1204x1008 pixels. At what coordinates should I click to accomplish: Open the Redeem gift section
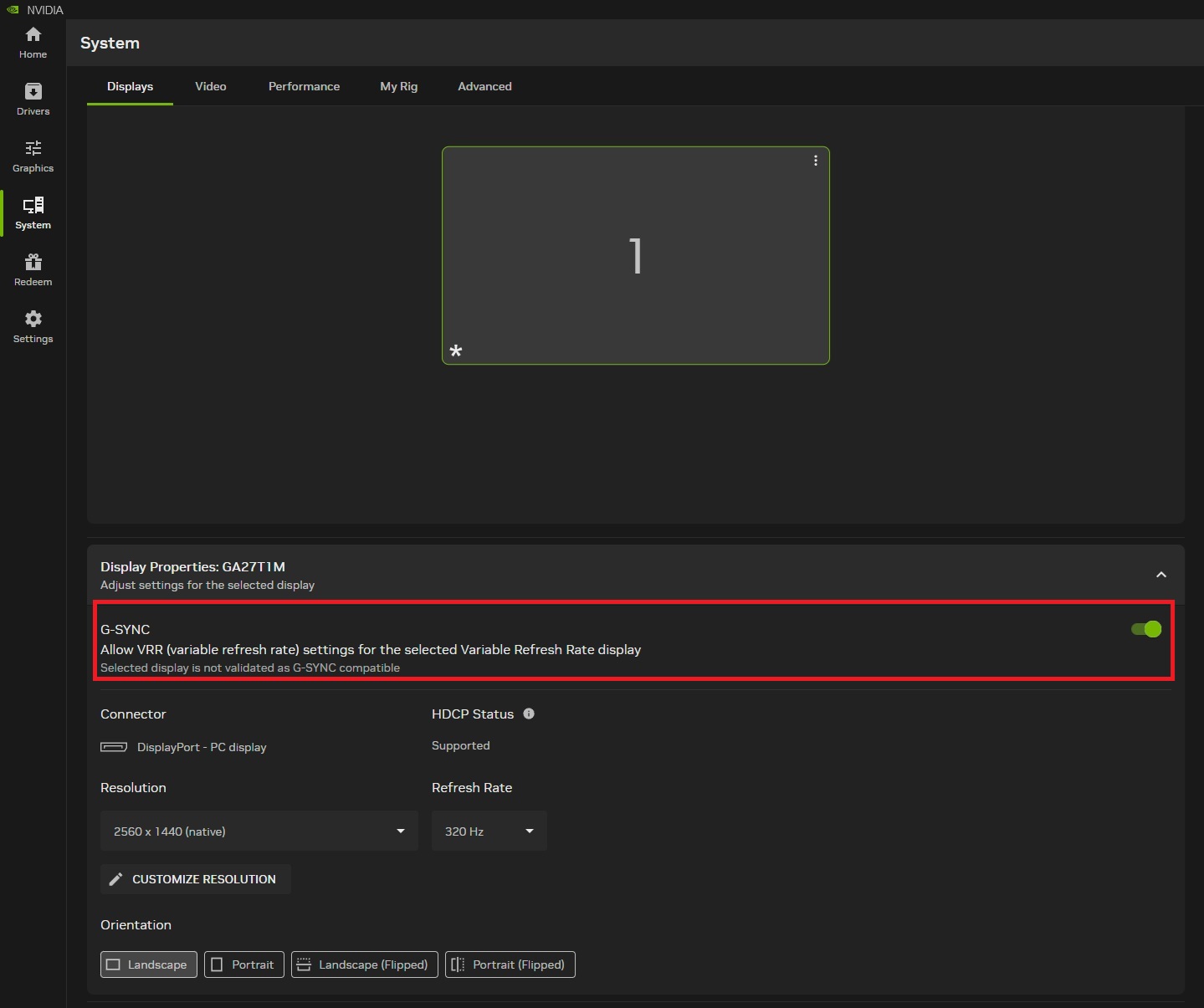point(33,270)
